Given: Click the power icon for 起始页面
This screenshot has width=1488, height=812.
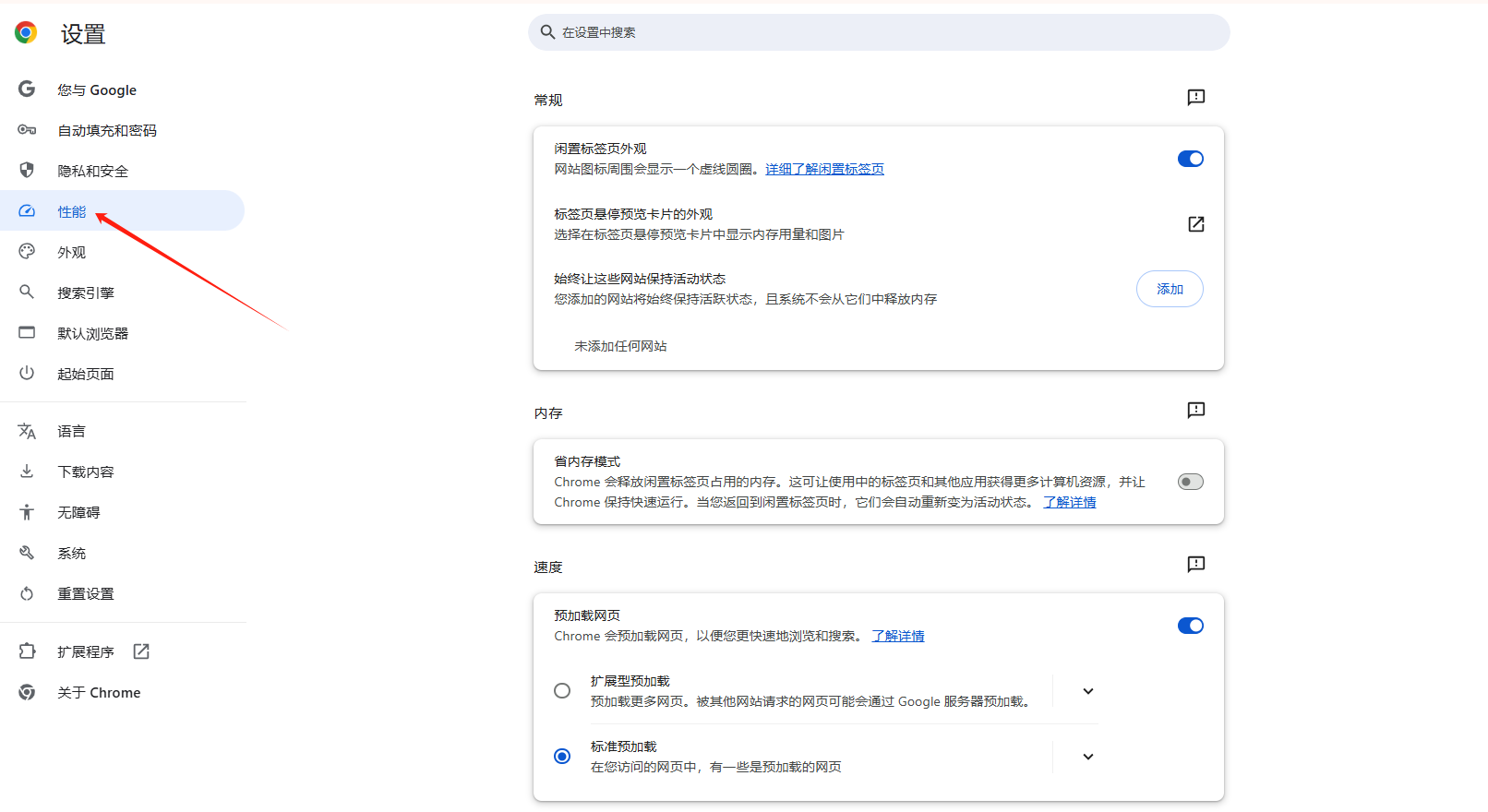Looking at the screenshot, I should point(27,373).
